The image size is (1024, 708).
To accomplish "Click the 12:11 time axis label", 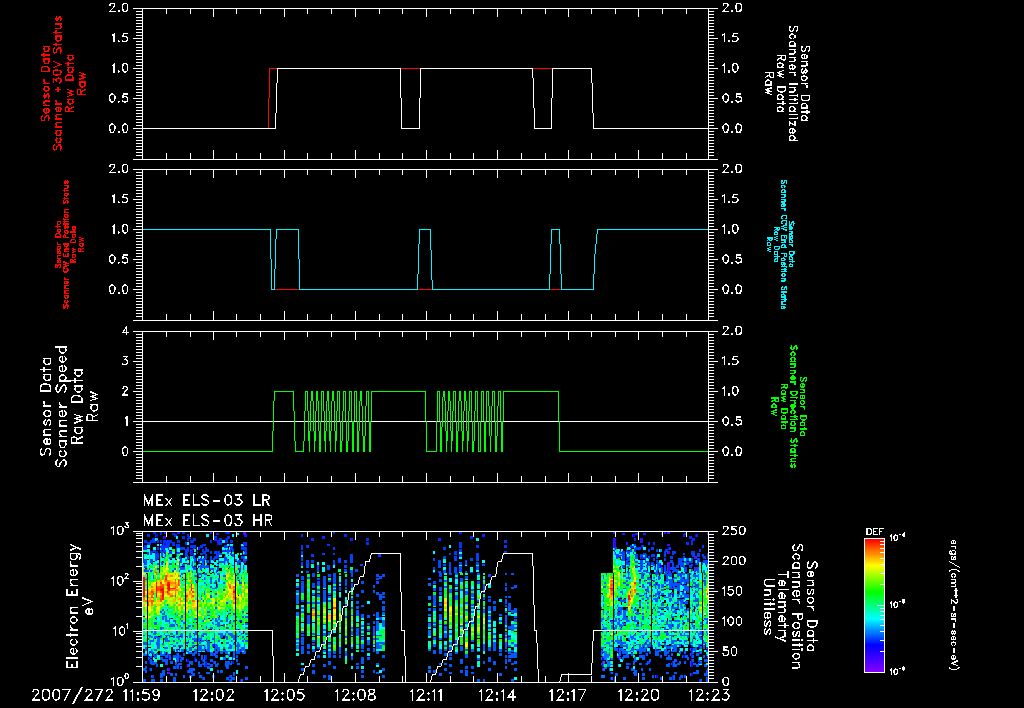I will [426, 695].
